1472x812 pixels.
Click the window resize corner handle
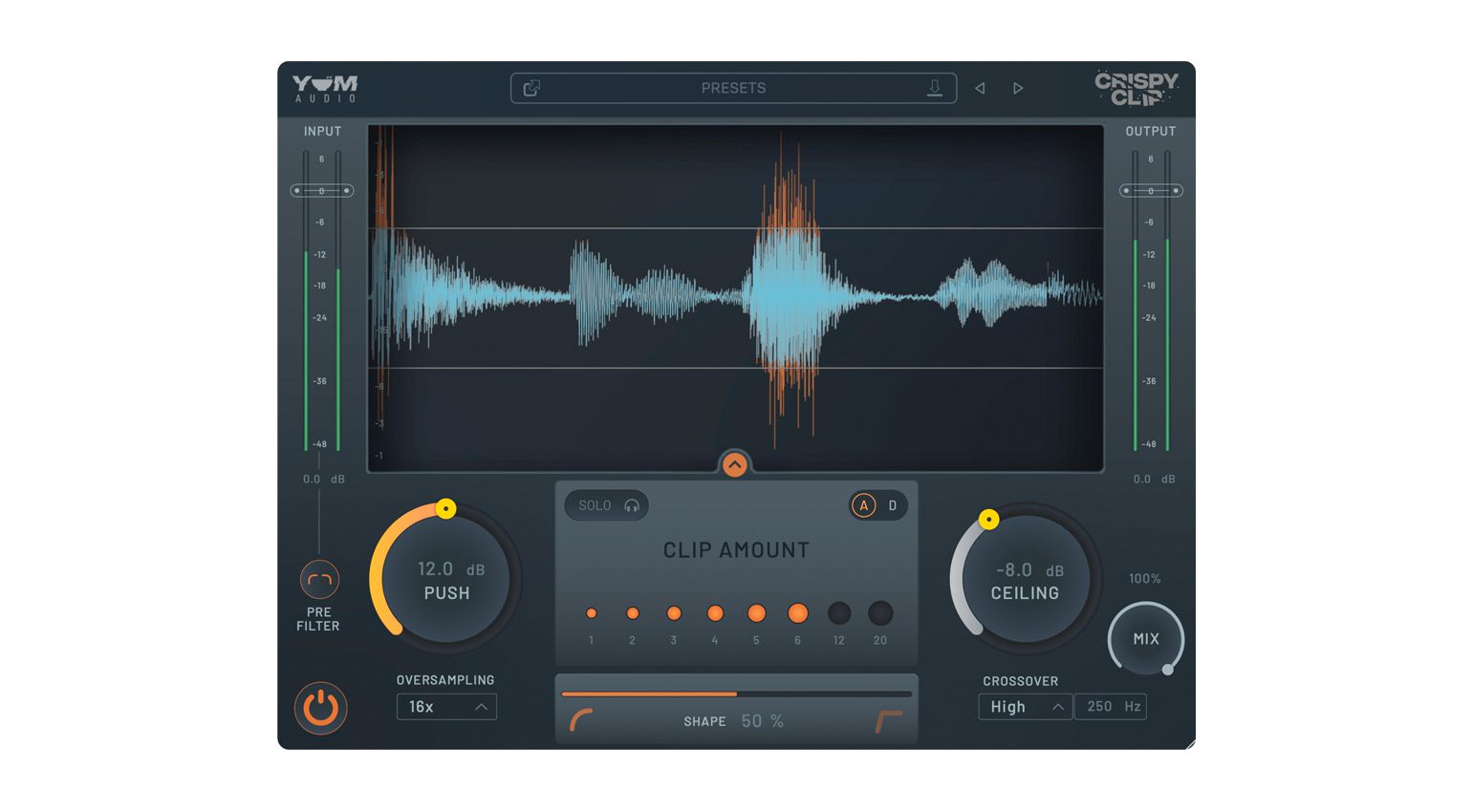click(x=1189, y=743)
